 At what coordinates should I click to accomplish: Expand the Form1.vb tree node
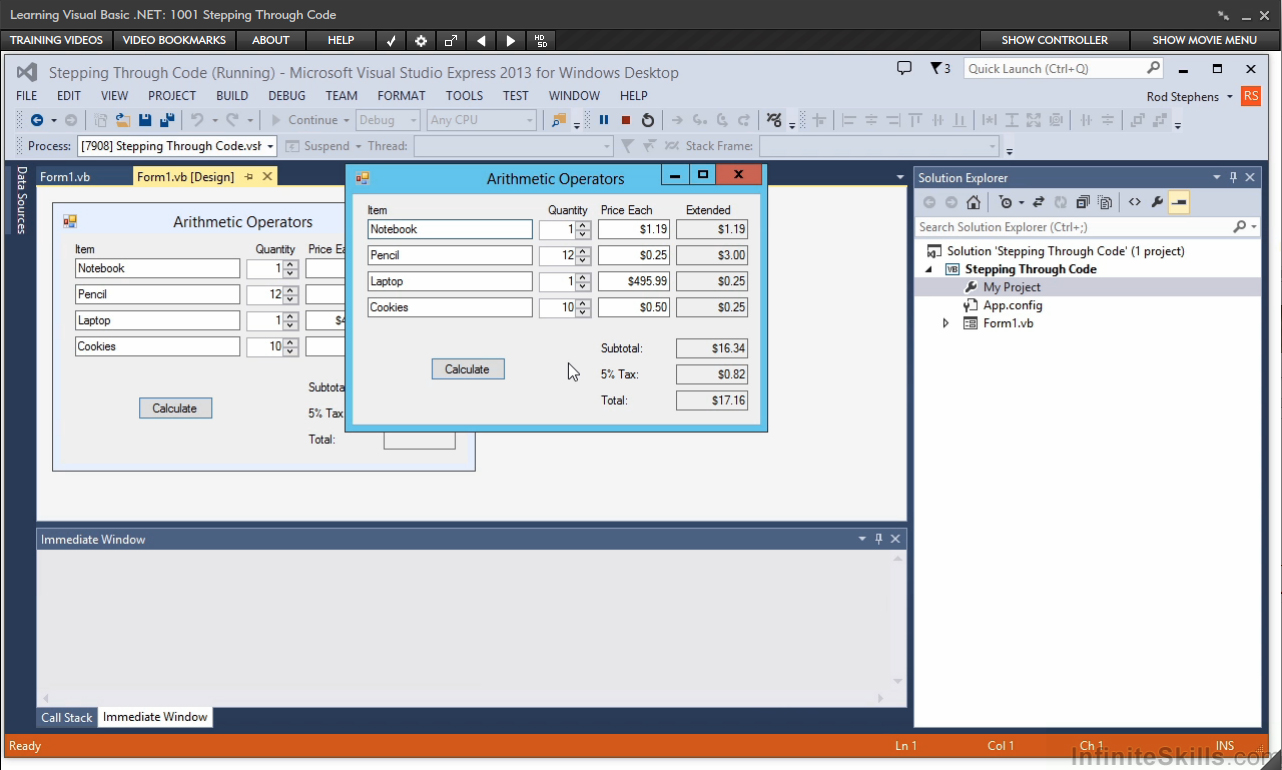pyautogui.click(x=946, y=324)
